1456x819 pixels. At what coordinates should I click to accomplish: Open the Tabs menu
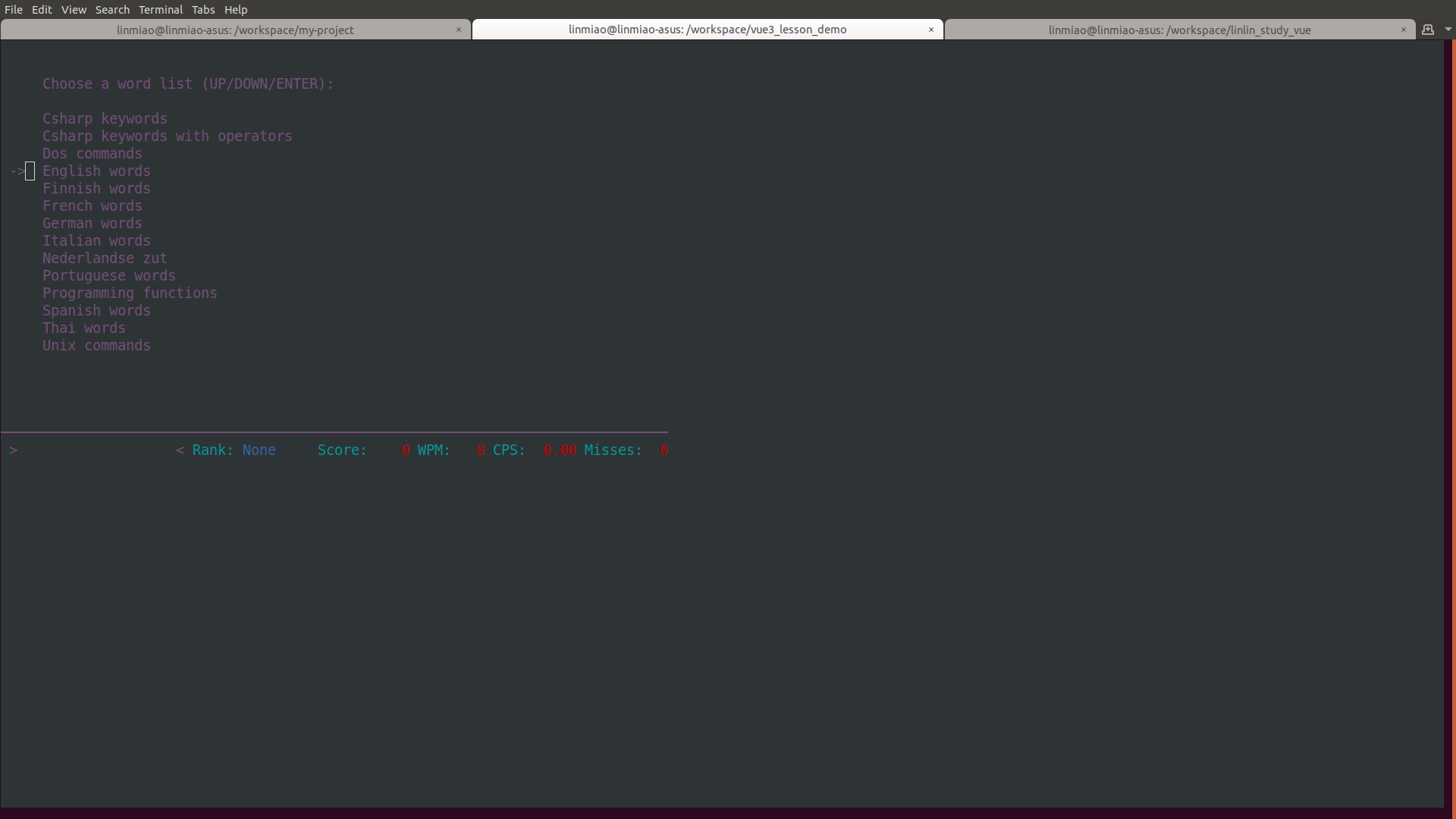[x=203, y=10]
